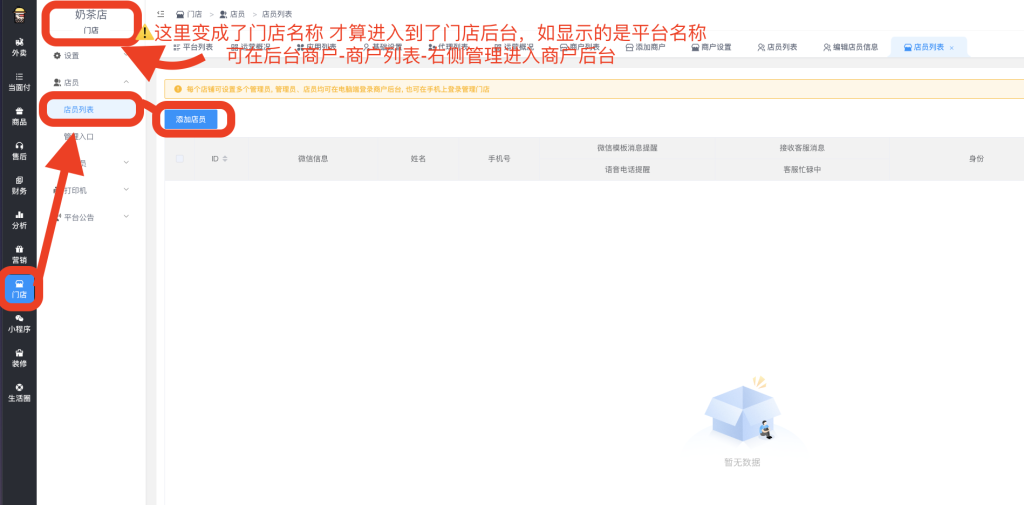Collapse the 店员 submenu group

point(126,82)
